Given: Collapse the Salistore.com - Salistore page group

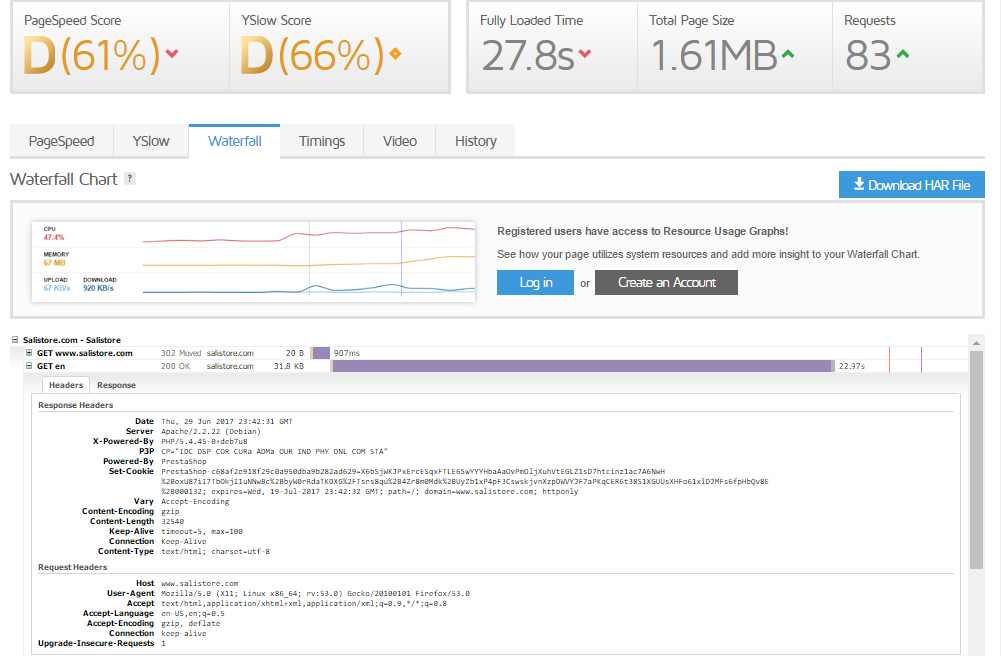Looking at the screenshot, I should 15,341.
